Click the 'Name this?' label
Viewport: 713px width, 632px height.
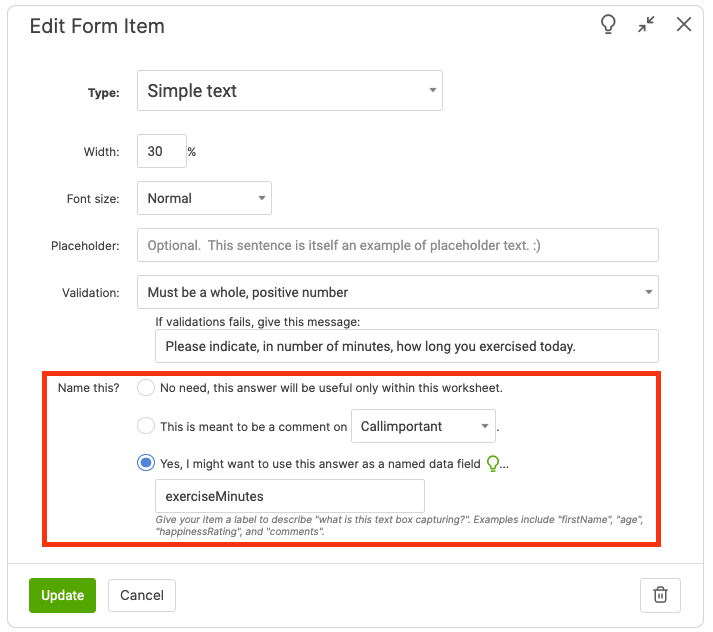coord(89,388)
